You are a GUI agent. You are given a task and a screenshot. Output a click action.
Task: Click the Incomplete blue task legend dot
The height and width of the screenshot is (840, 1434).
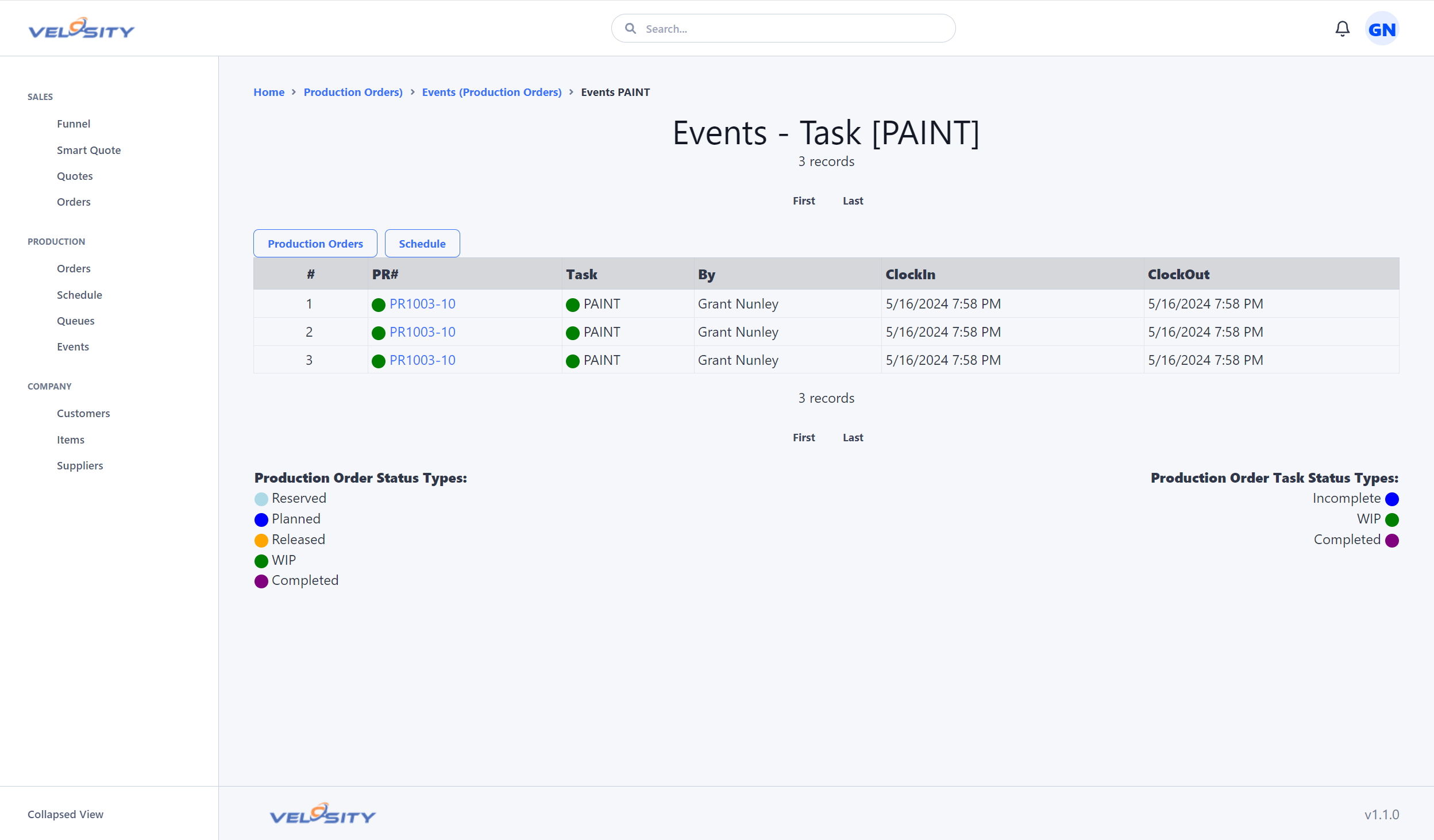coord(1392,499)
